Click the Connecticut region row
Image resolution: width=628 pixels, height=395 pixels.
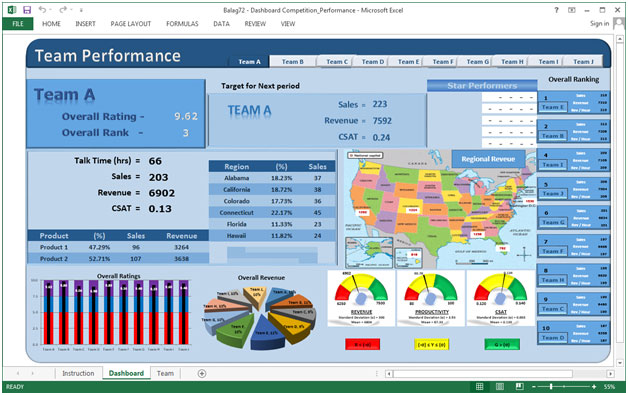(x=272, y=213)
